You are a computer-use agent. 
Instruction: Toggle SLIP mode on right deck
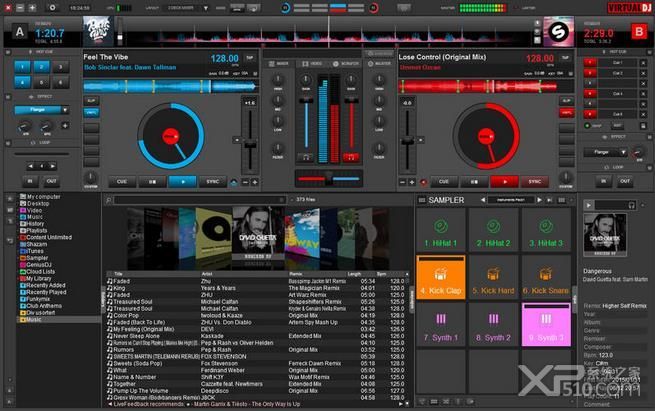[566, 100]
